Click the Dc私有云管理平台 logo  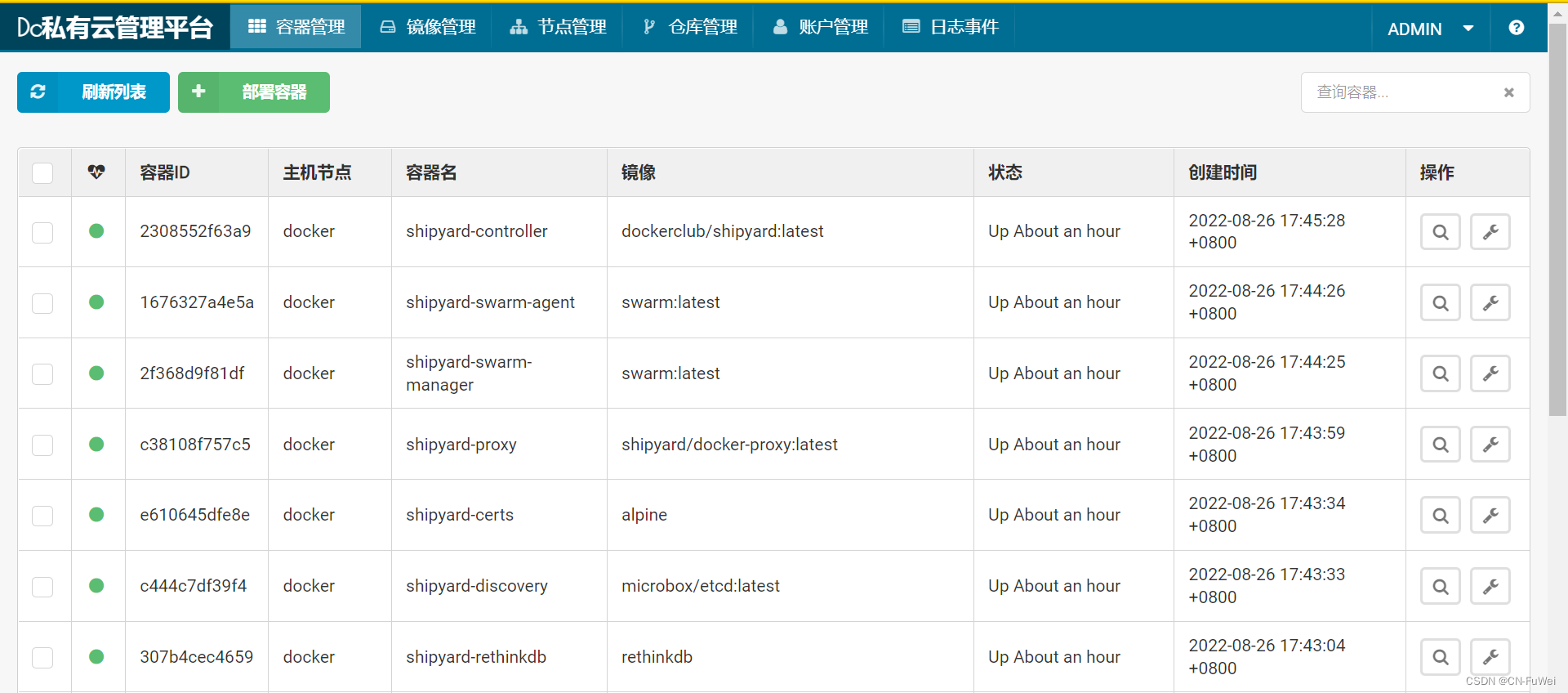tap(114, 28)
